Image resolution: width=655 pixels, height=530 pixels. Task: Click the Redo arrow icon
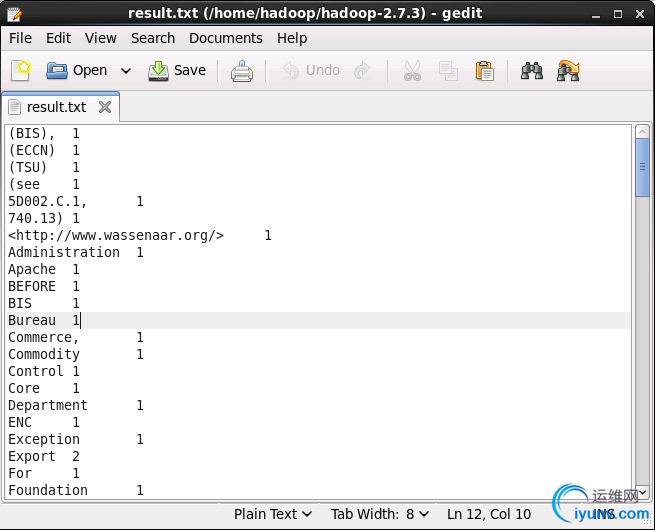[362, 70]
